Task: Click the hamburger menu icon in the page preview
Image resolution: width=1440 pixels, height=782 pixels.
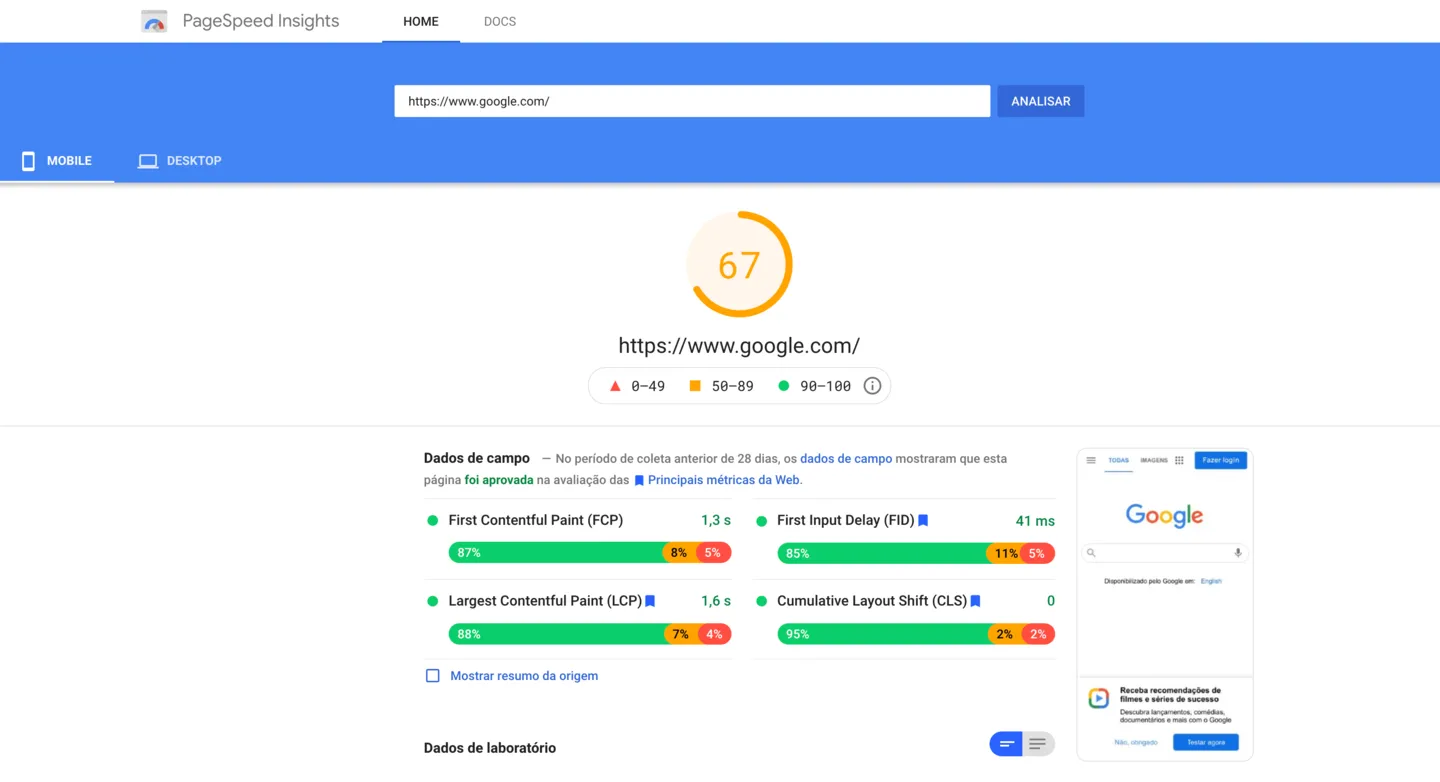Action: [1091, 461]
